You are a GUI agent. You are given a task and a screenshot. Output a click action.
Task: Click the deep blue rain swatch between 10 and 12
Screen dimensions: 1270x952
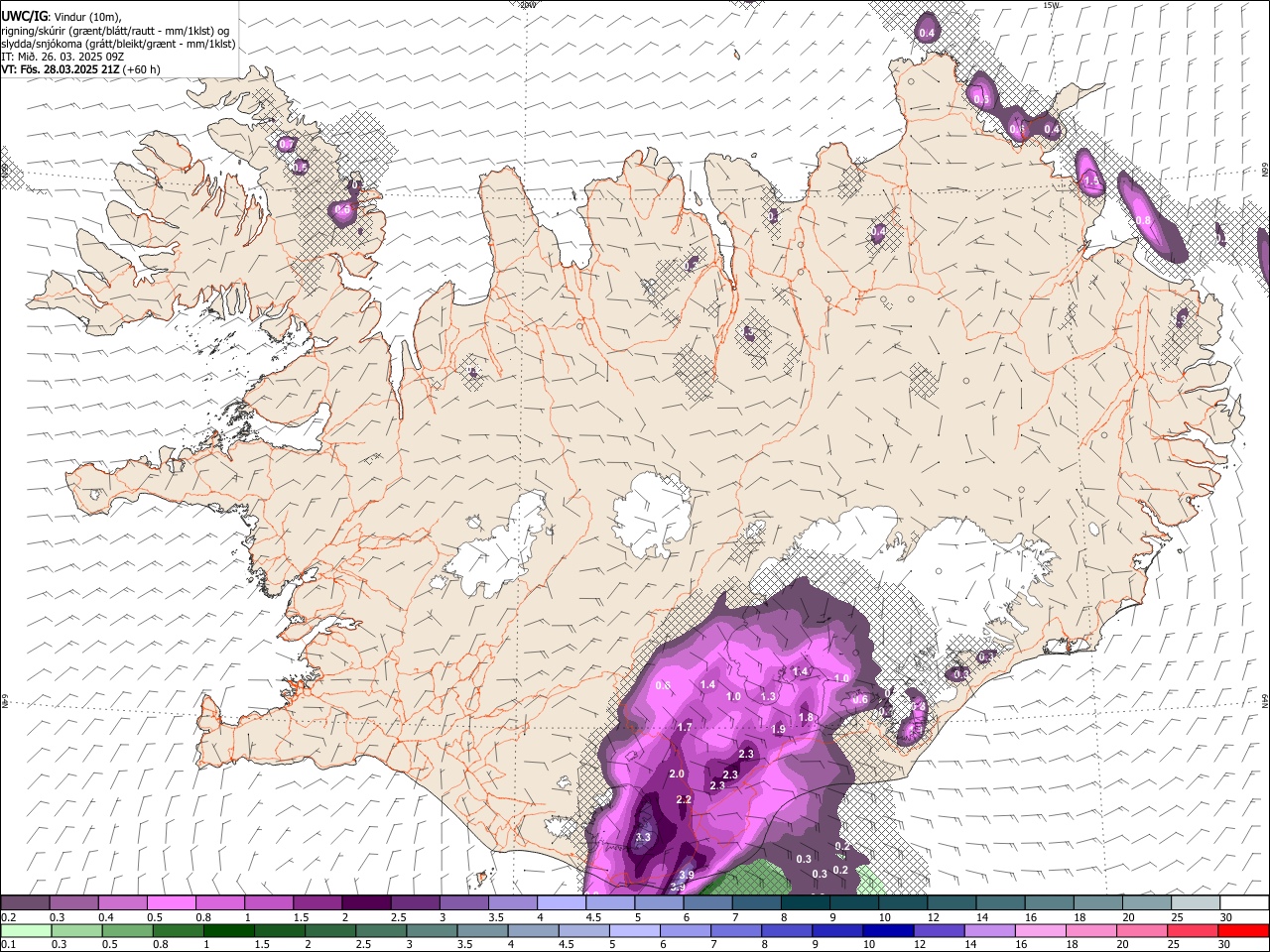click(x=888, y=931)
